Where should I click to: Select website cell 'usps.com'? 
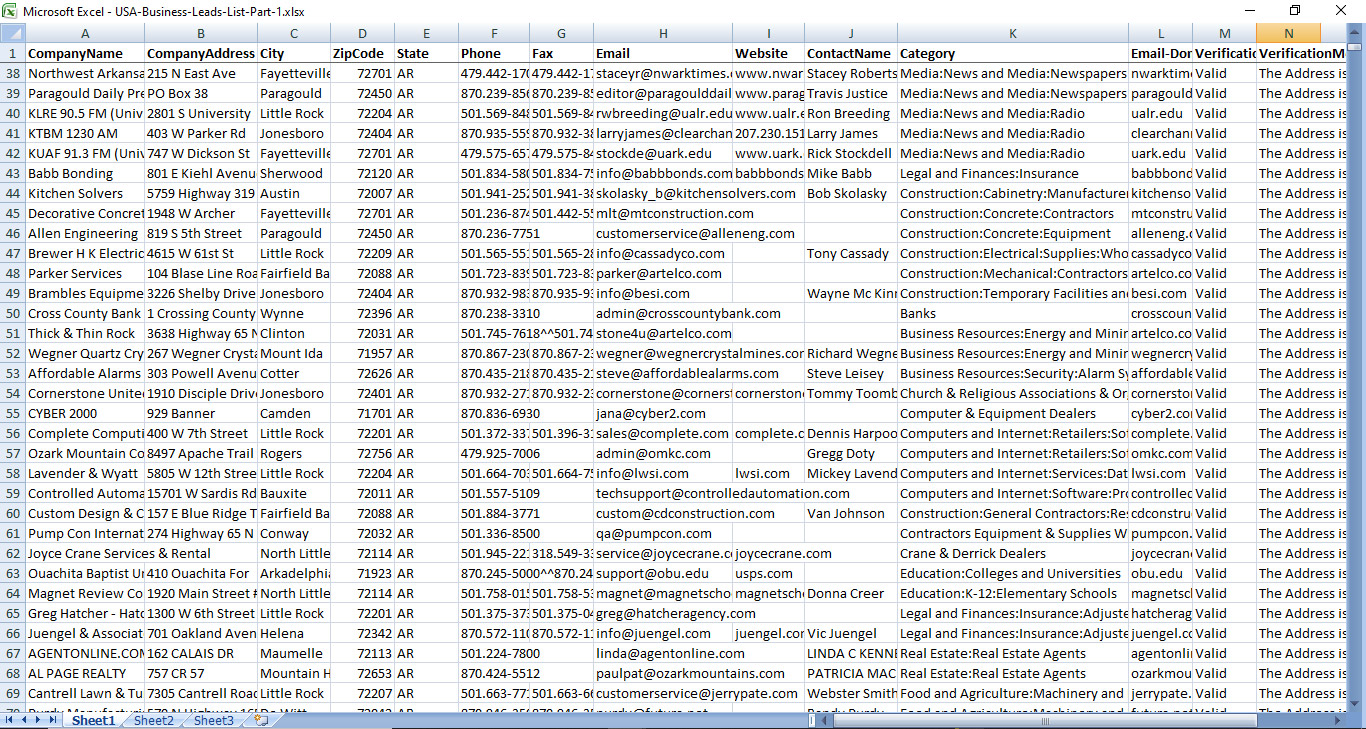[768, 573]
